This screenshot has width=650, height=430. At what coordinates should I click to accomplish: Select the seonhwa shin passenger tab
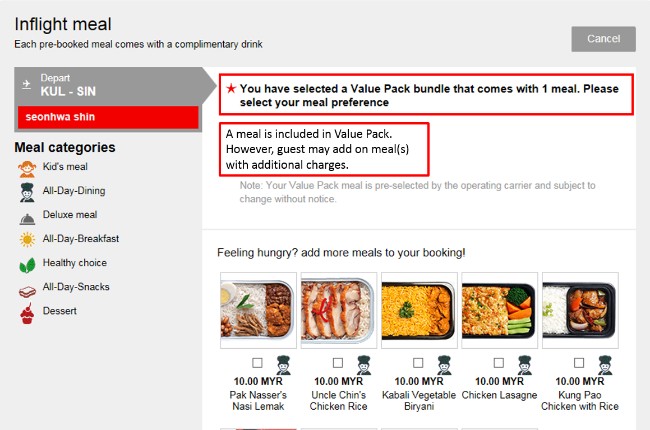click(108, 117)
